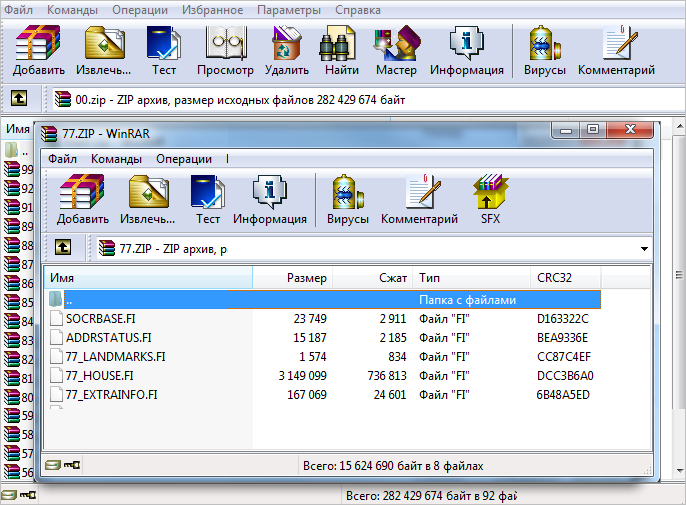Open Операции menu in 00.zip window
This screenshot has height=505, width=686.
tap(140, 10)
